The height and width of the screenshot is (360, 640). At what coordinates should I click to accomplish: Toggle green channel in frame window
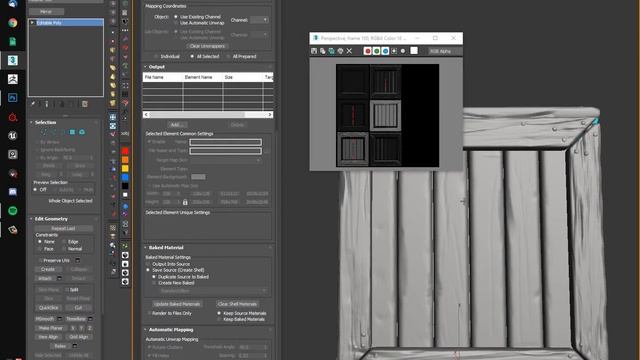click(x=376, y=51)
